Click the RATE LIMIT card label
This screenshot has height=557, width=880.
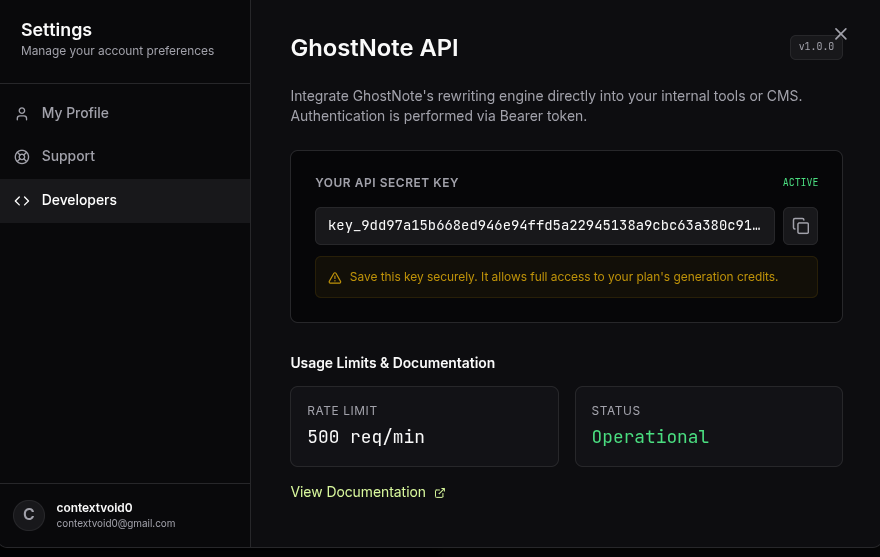[x=342, y=411]
